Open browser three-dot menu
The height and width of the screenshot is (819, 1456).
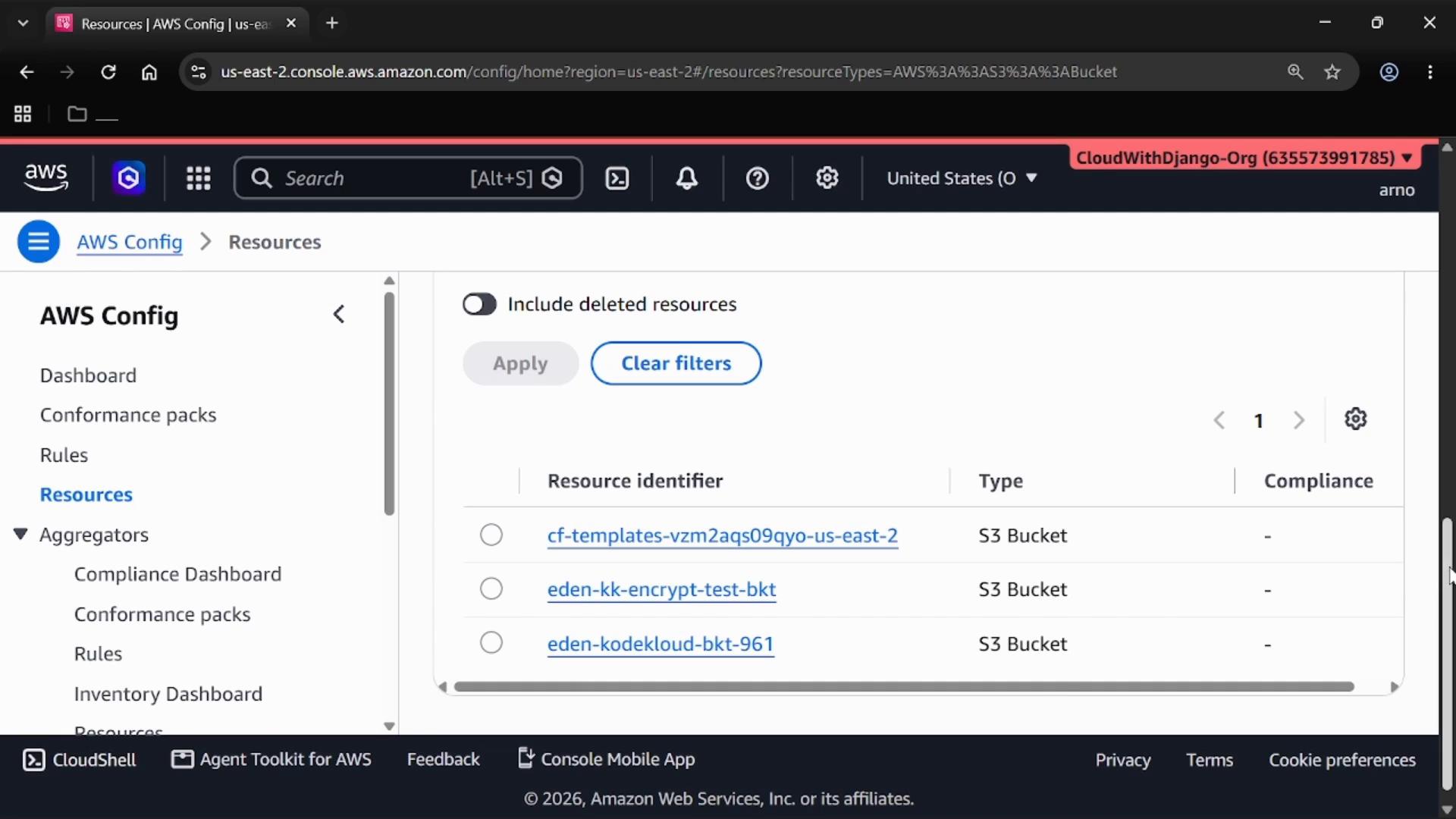click(x=1430, y=72)
